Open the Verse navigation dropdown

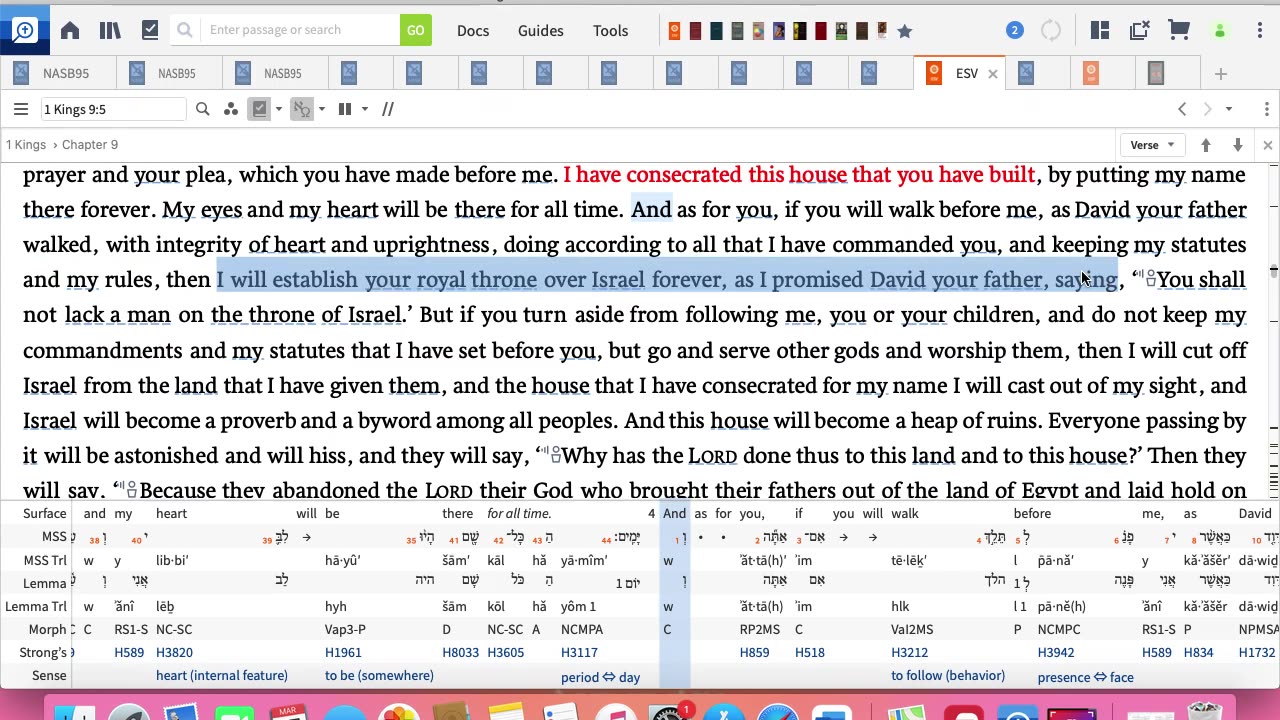pyautogui.click(x=1152, y=145)
